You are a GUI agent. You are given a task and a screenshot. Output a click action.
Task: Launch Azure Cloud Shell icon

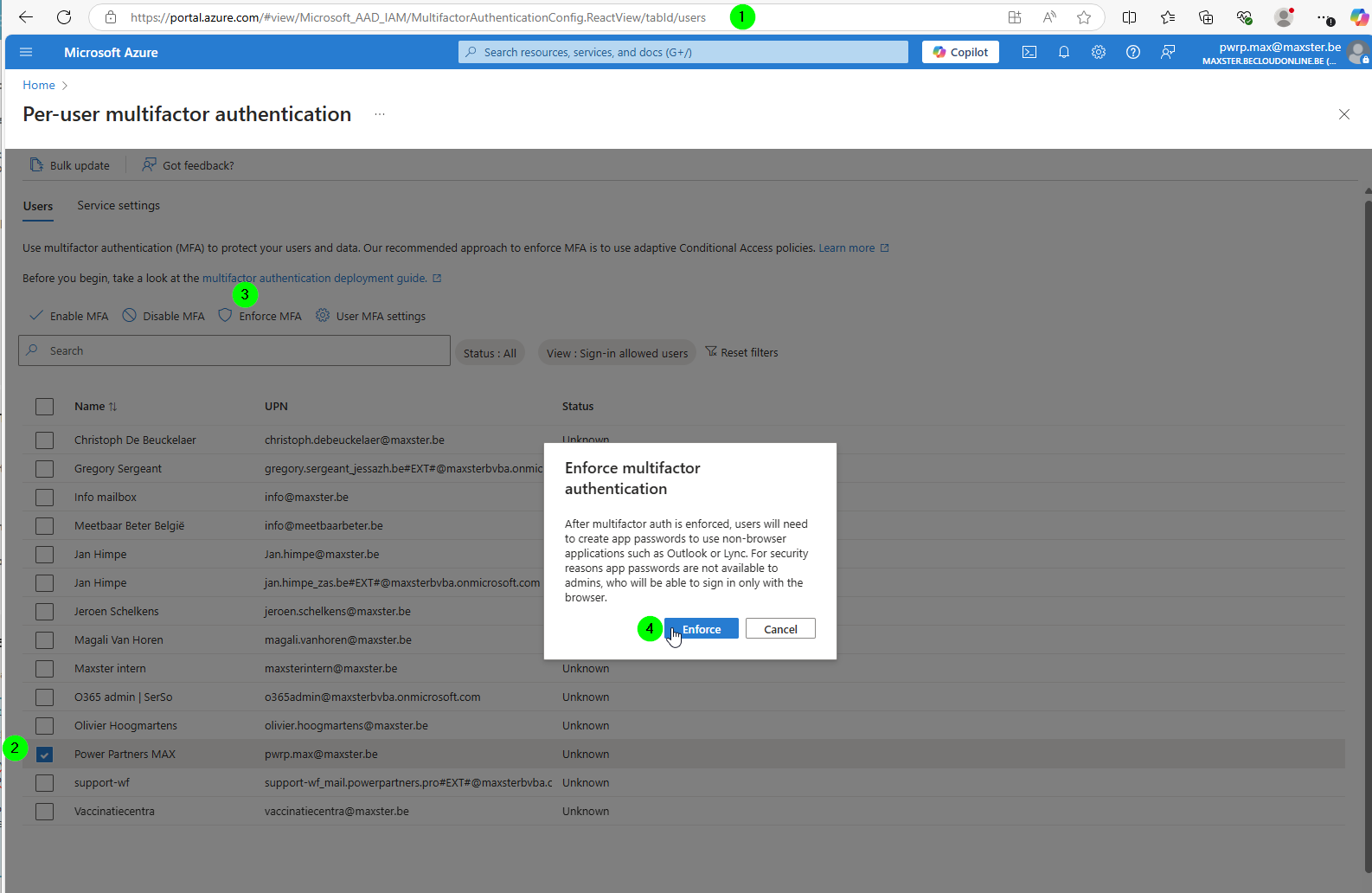pyautogui.click(x=1029, y=52)
